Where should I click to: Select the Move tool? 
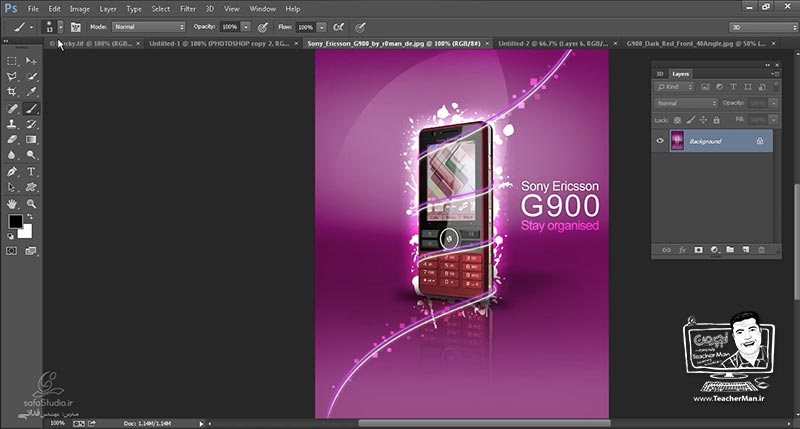pyautogui.click(x=31, y=61)
